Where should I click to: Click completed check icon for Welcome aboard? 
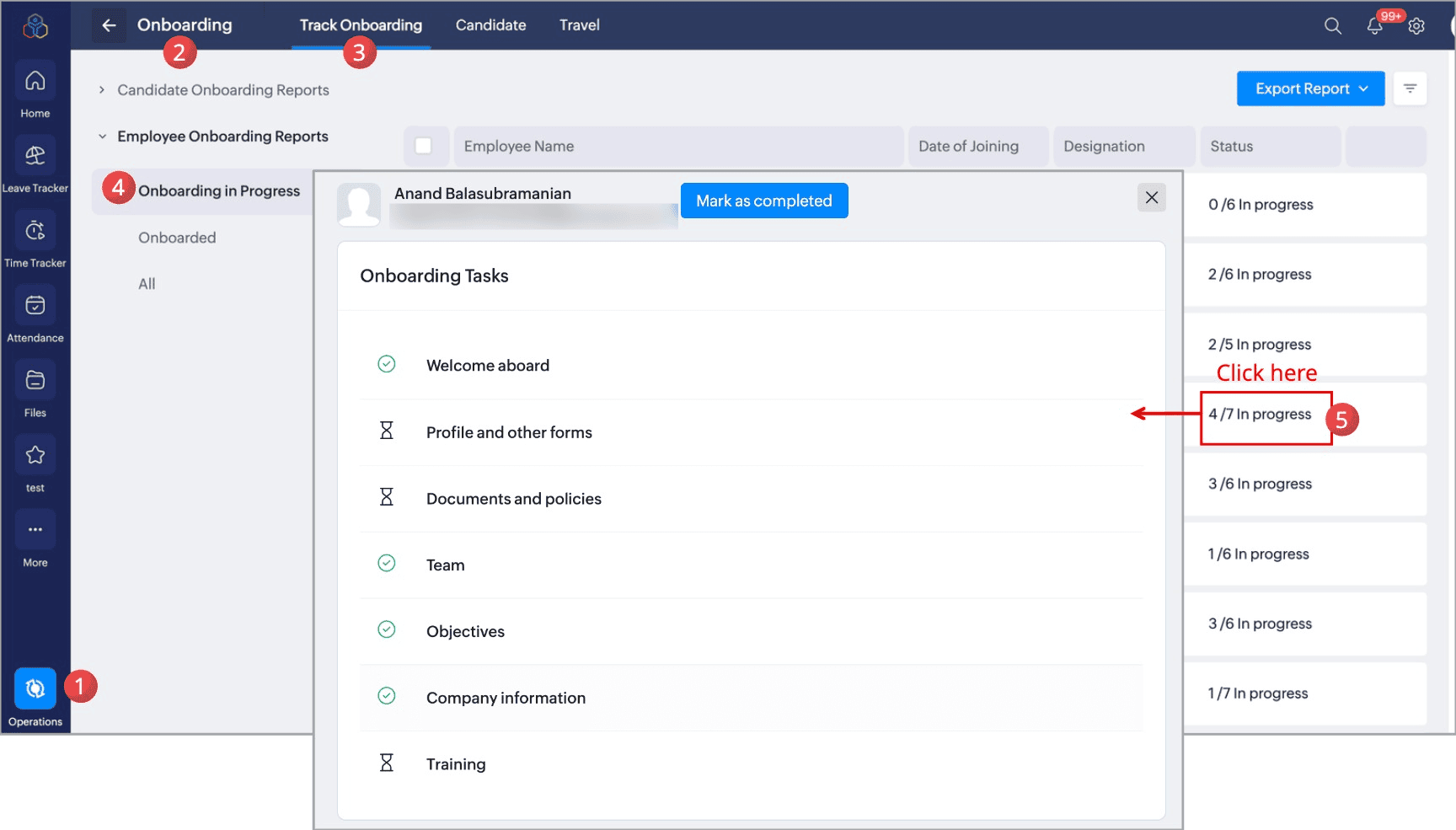click(x=387, y=364)
